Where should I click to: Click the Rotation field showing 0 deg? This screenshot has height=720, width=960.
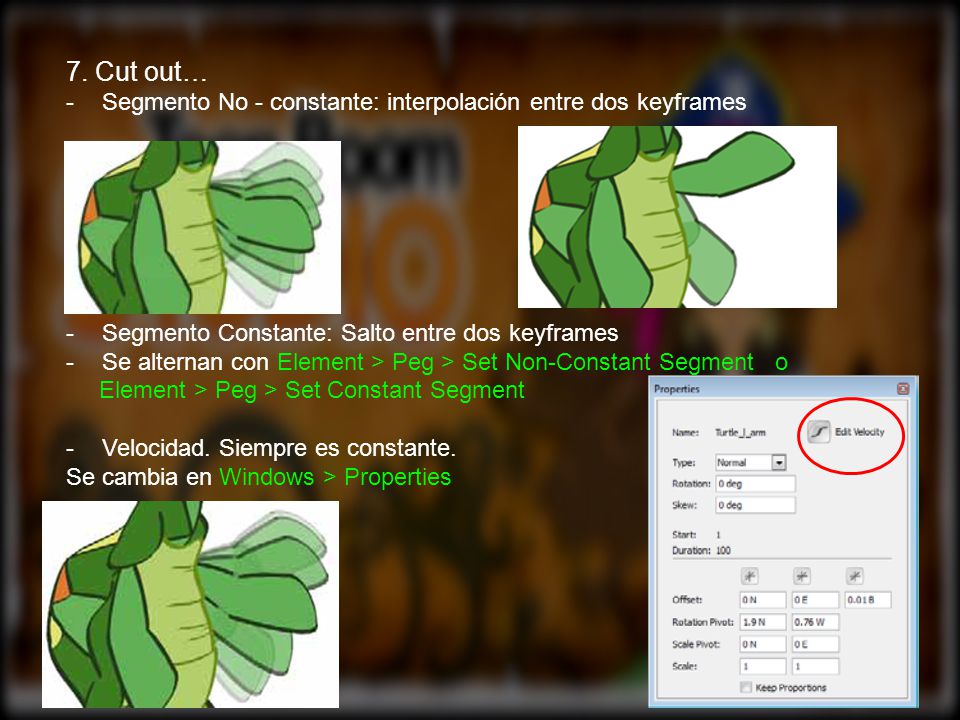coord(756,484)
